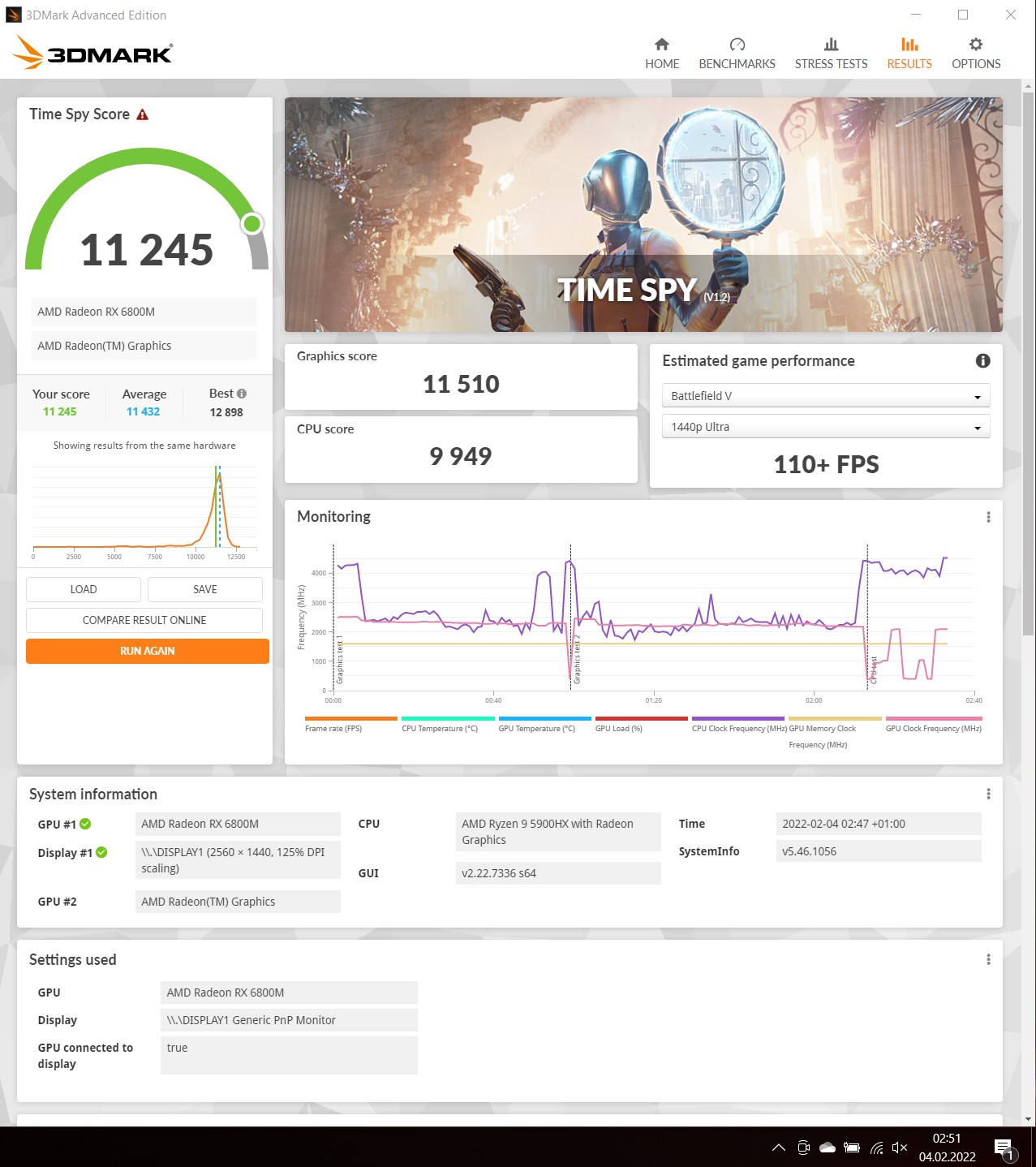The height and width of the screenshot is (1167, 1036).
Task: Open the Wi-Fi network tray icon
Action: coord(876,1148)
